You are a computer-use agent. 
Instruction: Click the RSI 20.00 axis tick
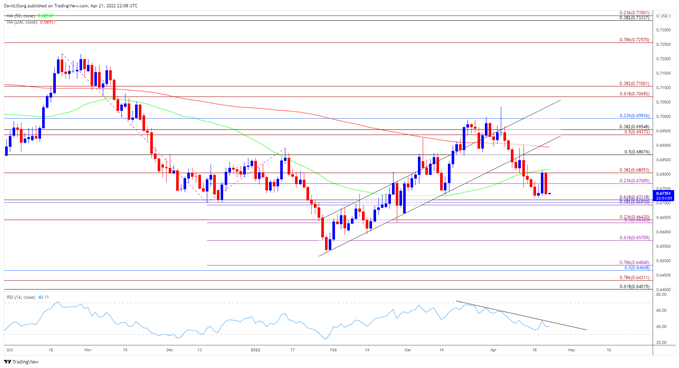(661, 342)
